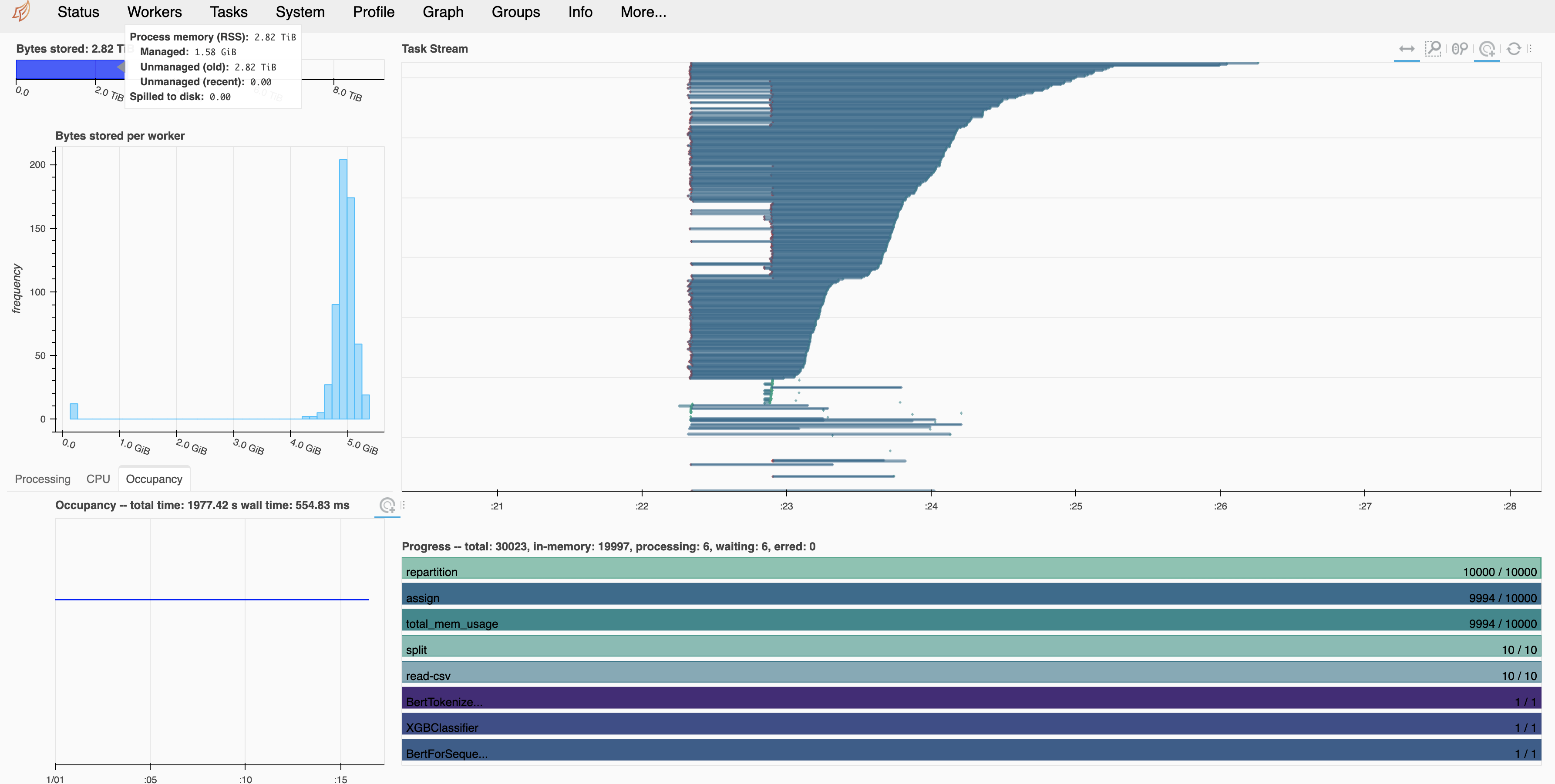Open Task Stream toolbar overflow dots
The image size is (1555, 784).
pos(1530,49)
